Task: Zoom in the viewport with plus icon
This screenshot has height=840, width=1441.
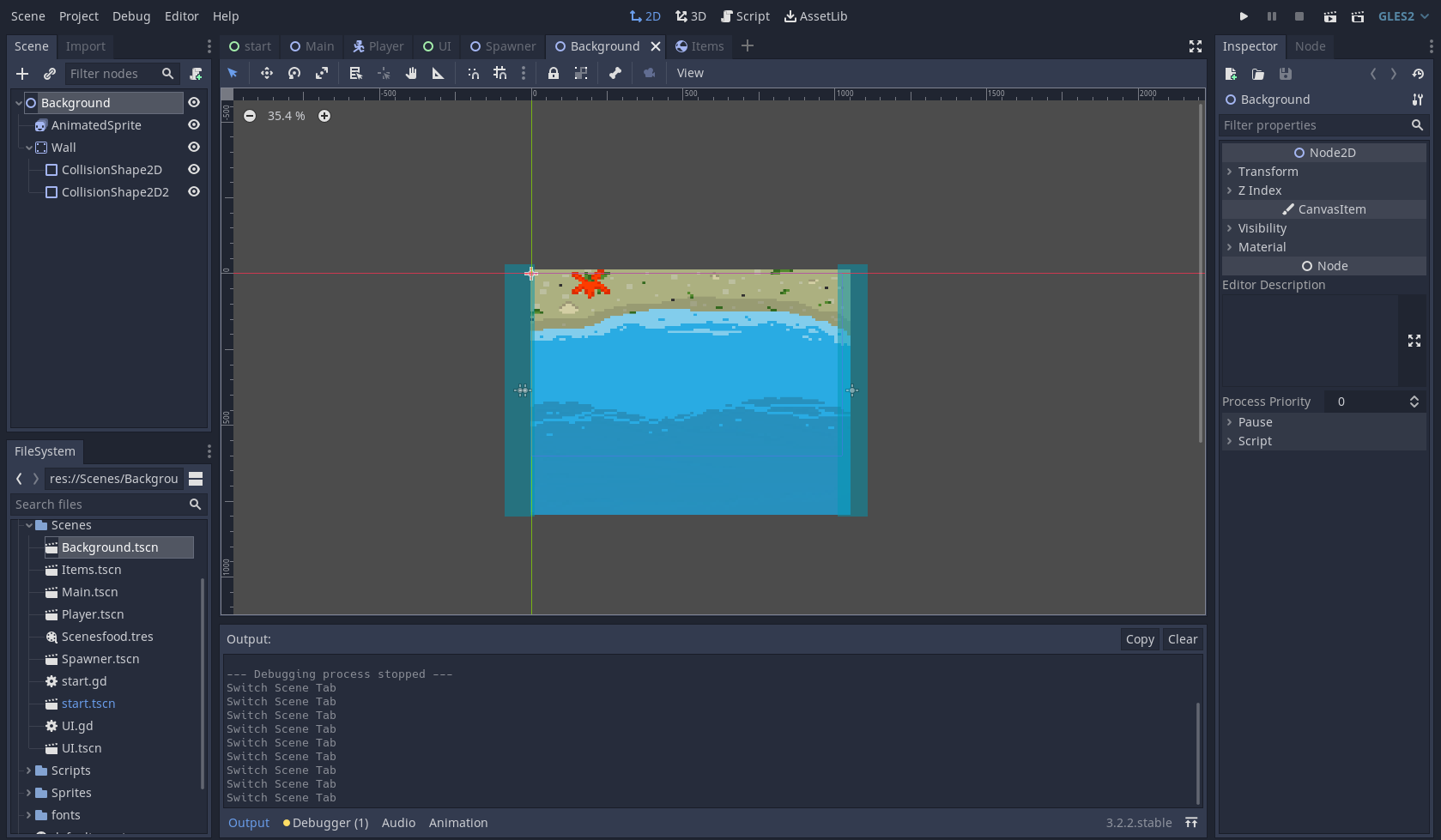Action: (x=324, y=116)
